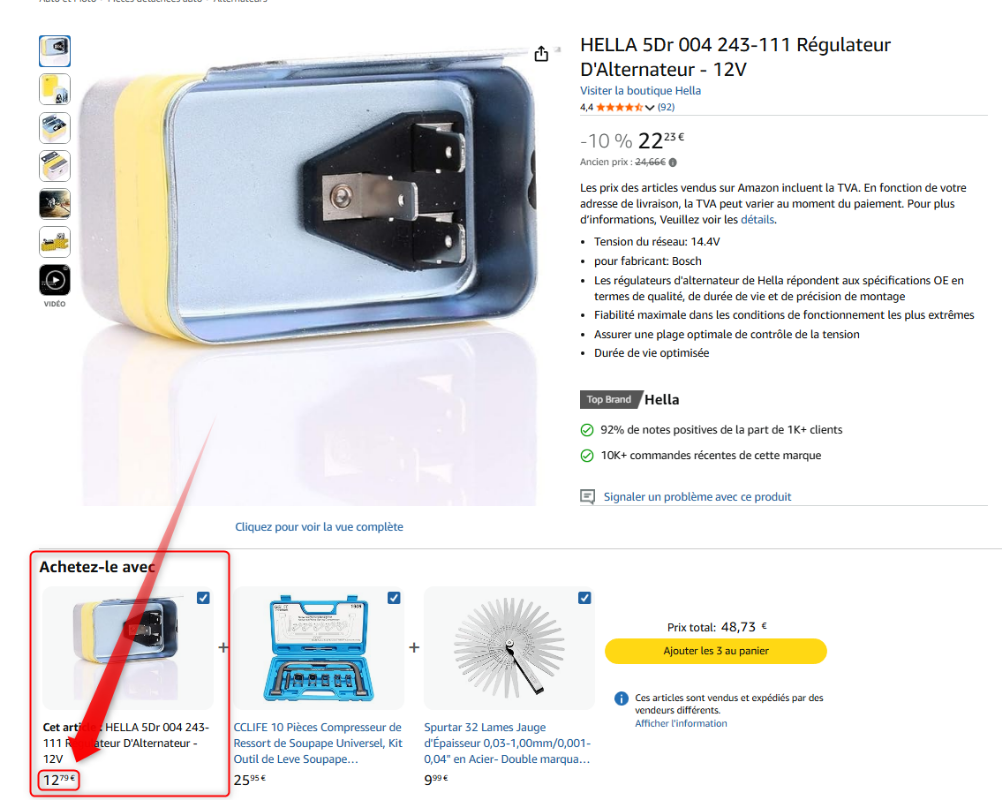Click the share icon above product image
1002x800 pixels.
coord(541,54)
